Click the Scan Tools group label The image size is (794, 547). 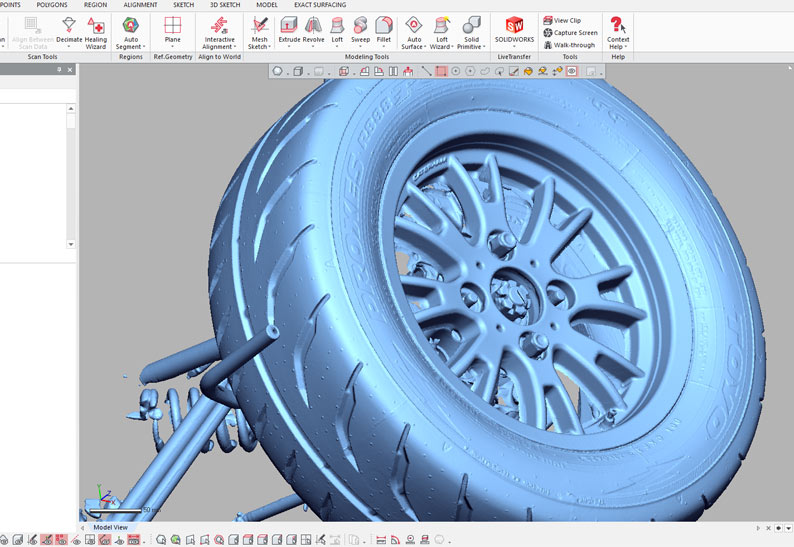[x=42, y=57]
